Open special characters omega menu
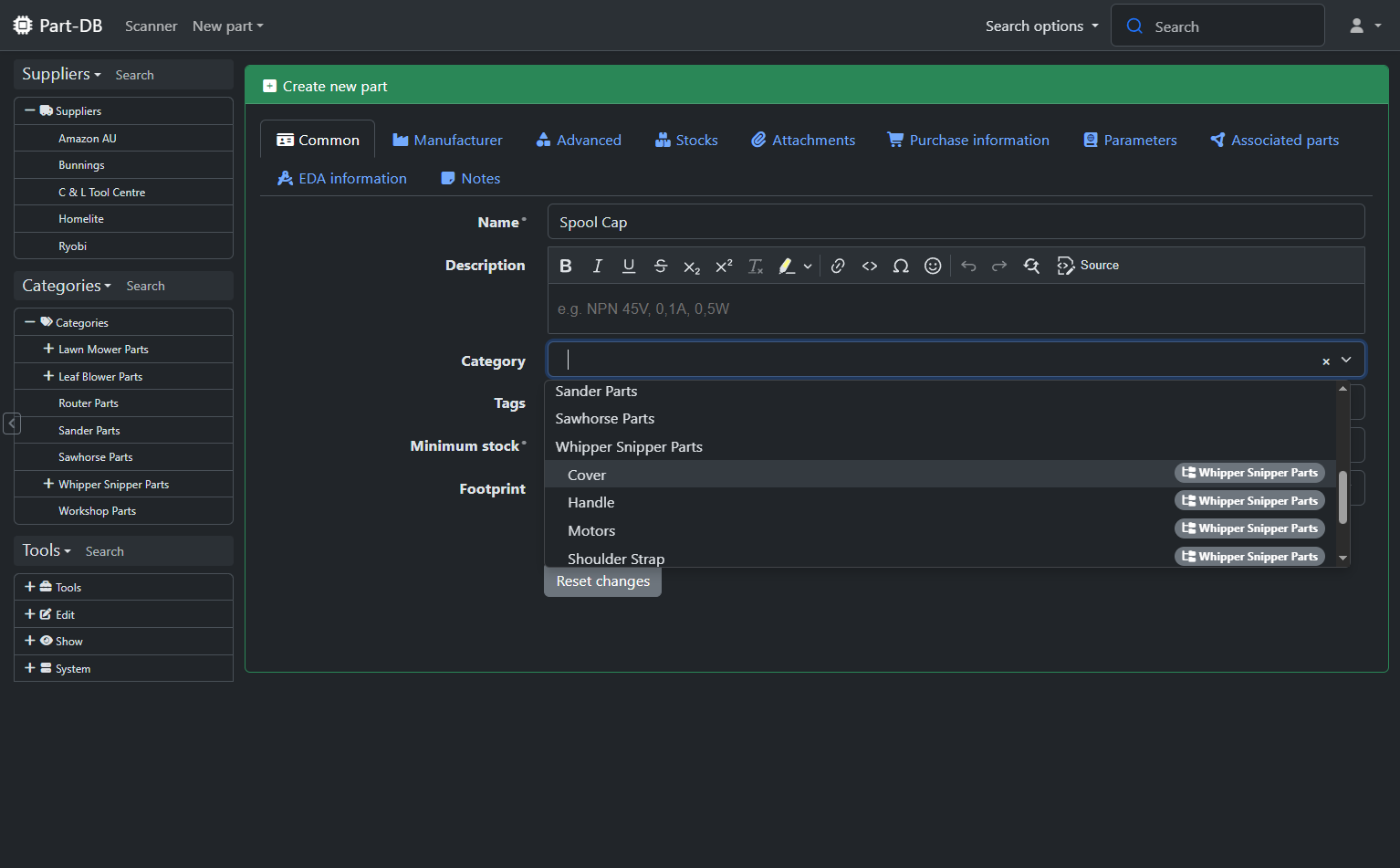The height and width of the screenshot is (868, 1400). [901, 266]
